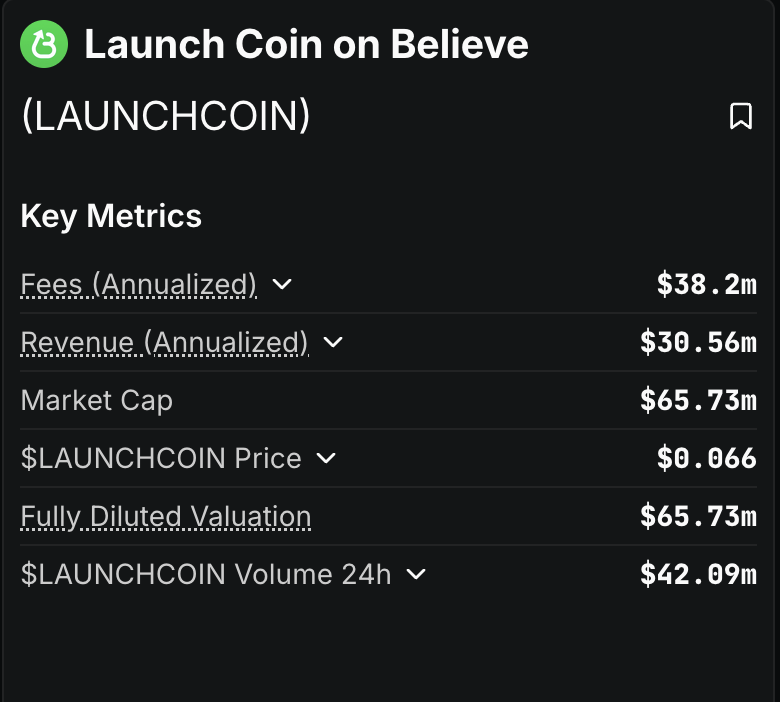This screenshot has height=702, width=780.
Task: Expand the $LAUNCHCOIN Price chevron
Action: coord(326,458)
